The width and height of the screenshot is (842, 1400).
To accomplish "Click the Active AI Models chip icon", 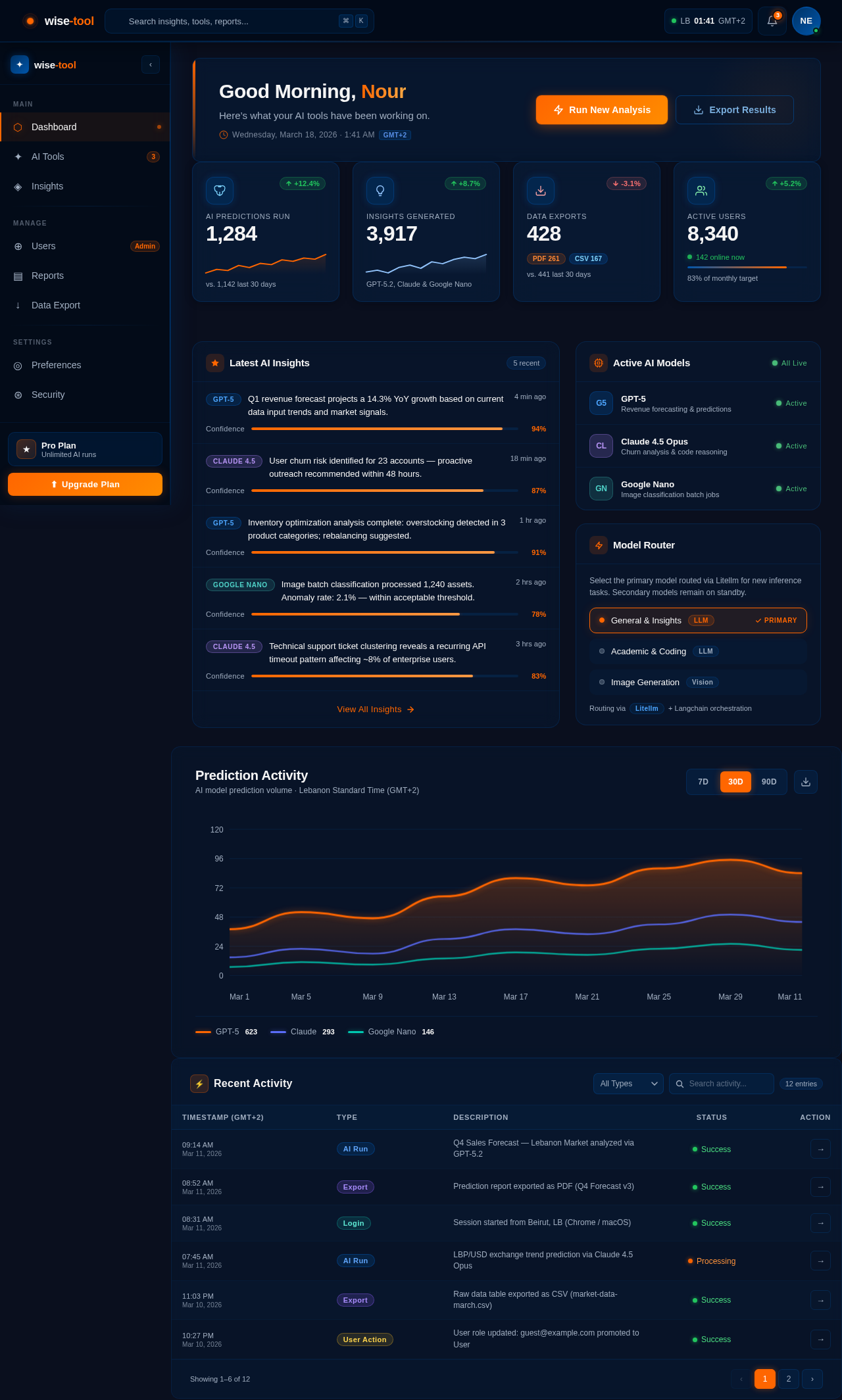I will click(x=599, y=363).
